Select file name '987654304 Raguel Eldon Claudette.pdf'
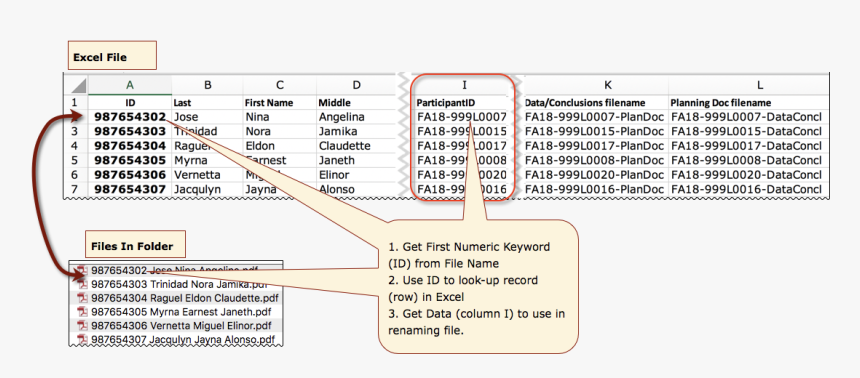860x378 pixels. (x=185, y=298)
